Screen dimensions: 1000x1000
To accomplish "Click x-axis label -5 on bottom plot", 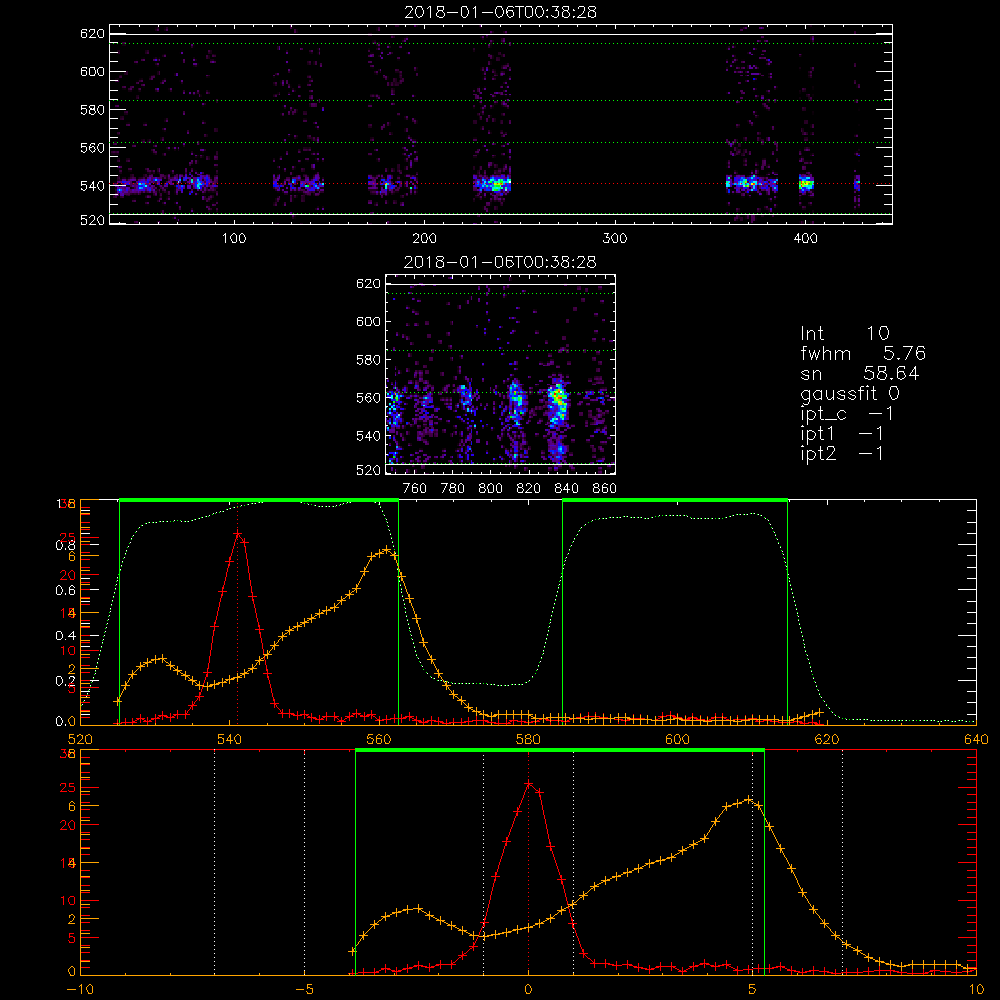I will [304, 990].
